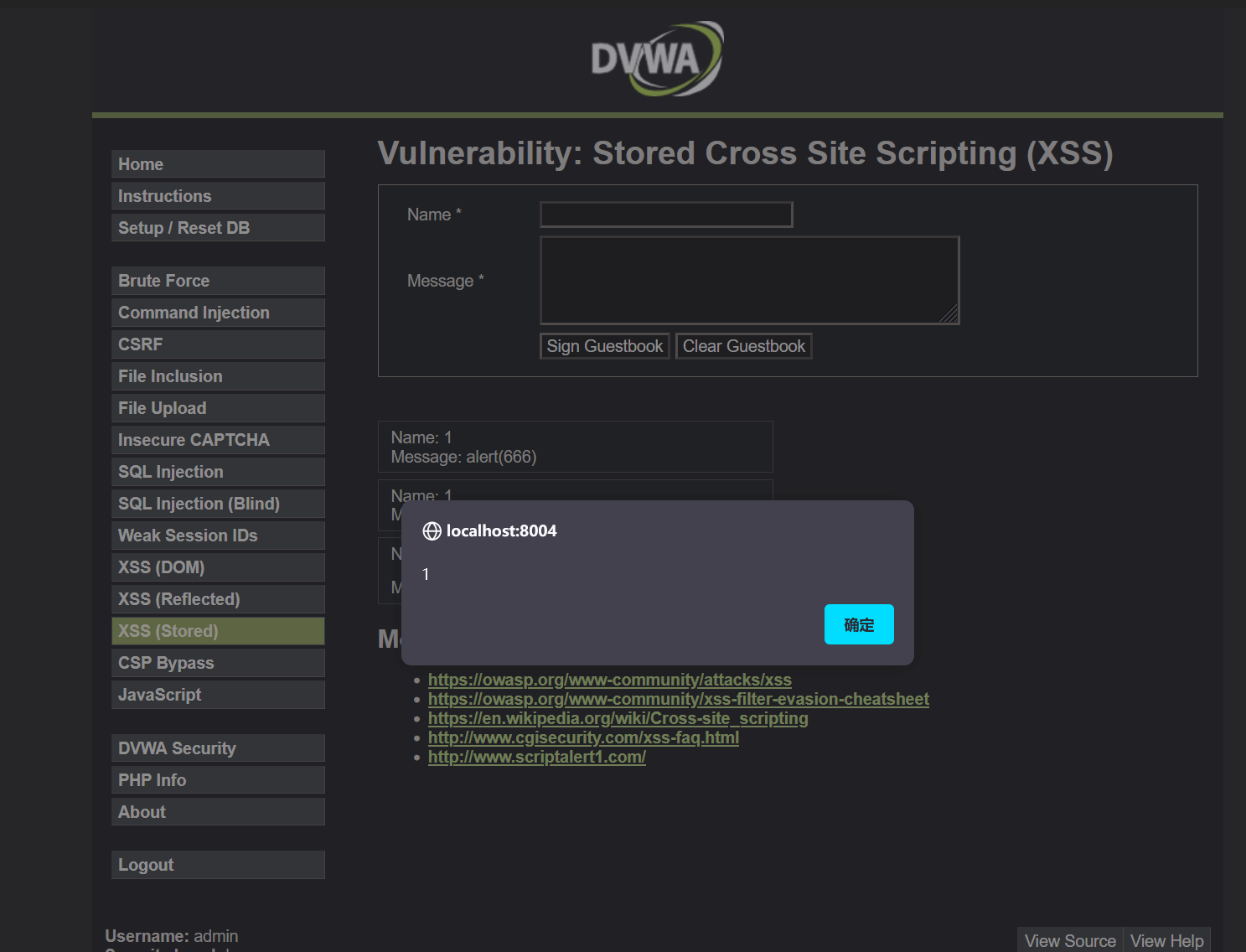Open the cgisecurity xss-faq link
Image resolution: width=1246 pixels, height=952 pixels.
(583, 737)
